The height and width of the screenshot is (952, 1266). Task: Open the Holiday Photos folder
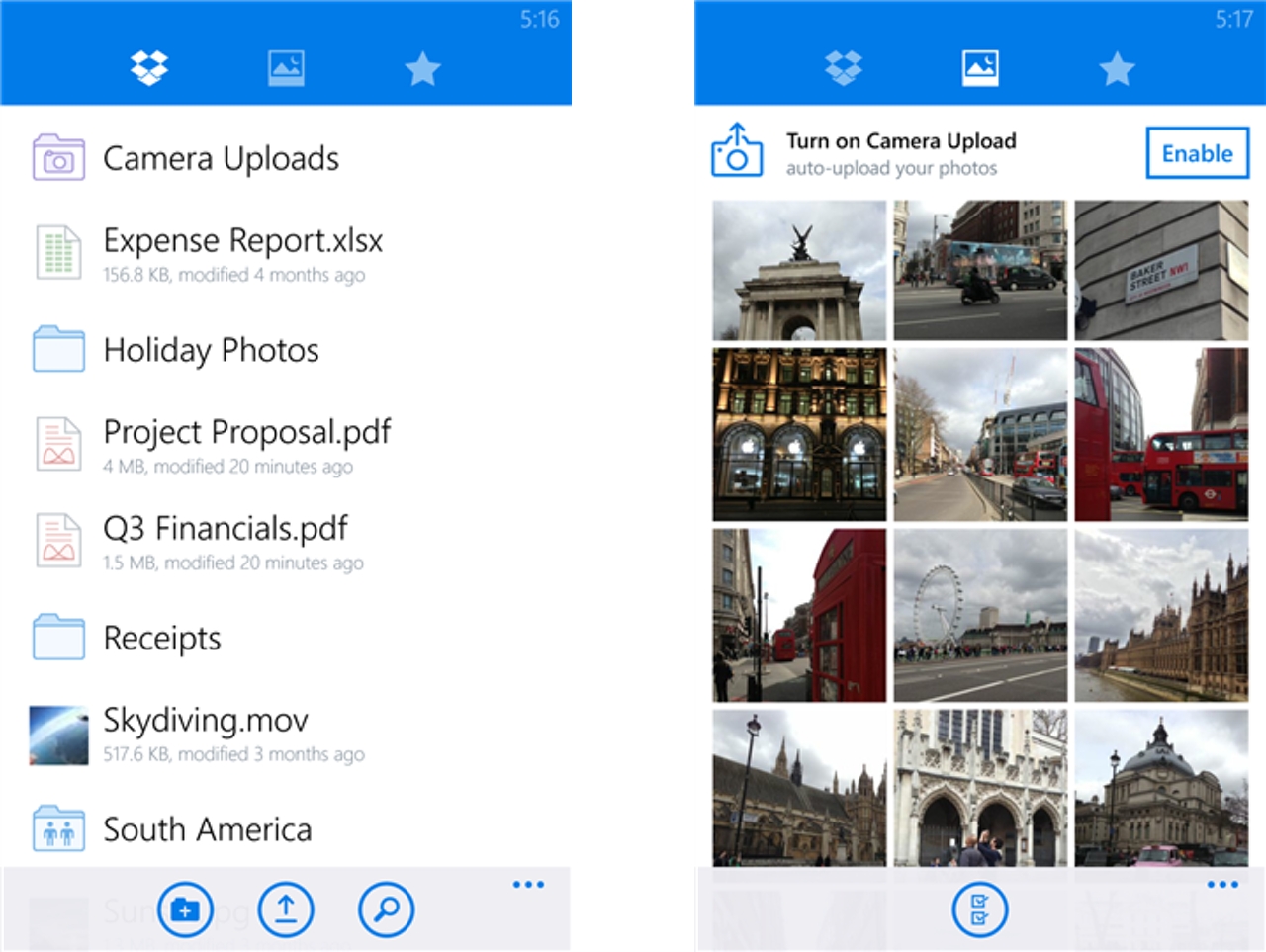pyautogui.click(x=211, y=350)
